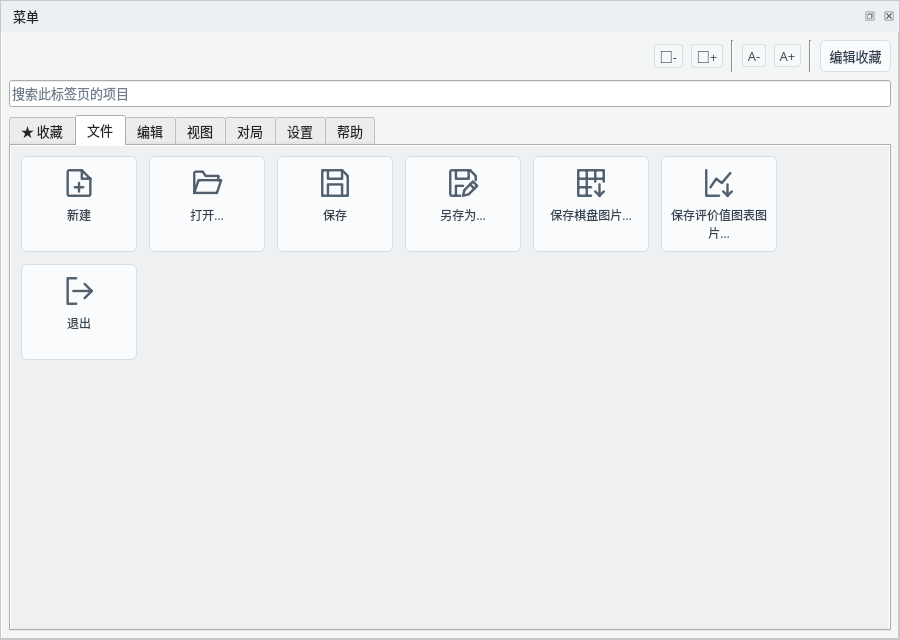900x640 pixels.
Task: Open the 设置 tab
Action: click(x=300, y=131)
